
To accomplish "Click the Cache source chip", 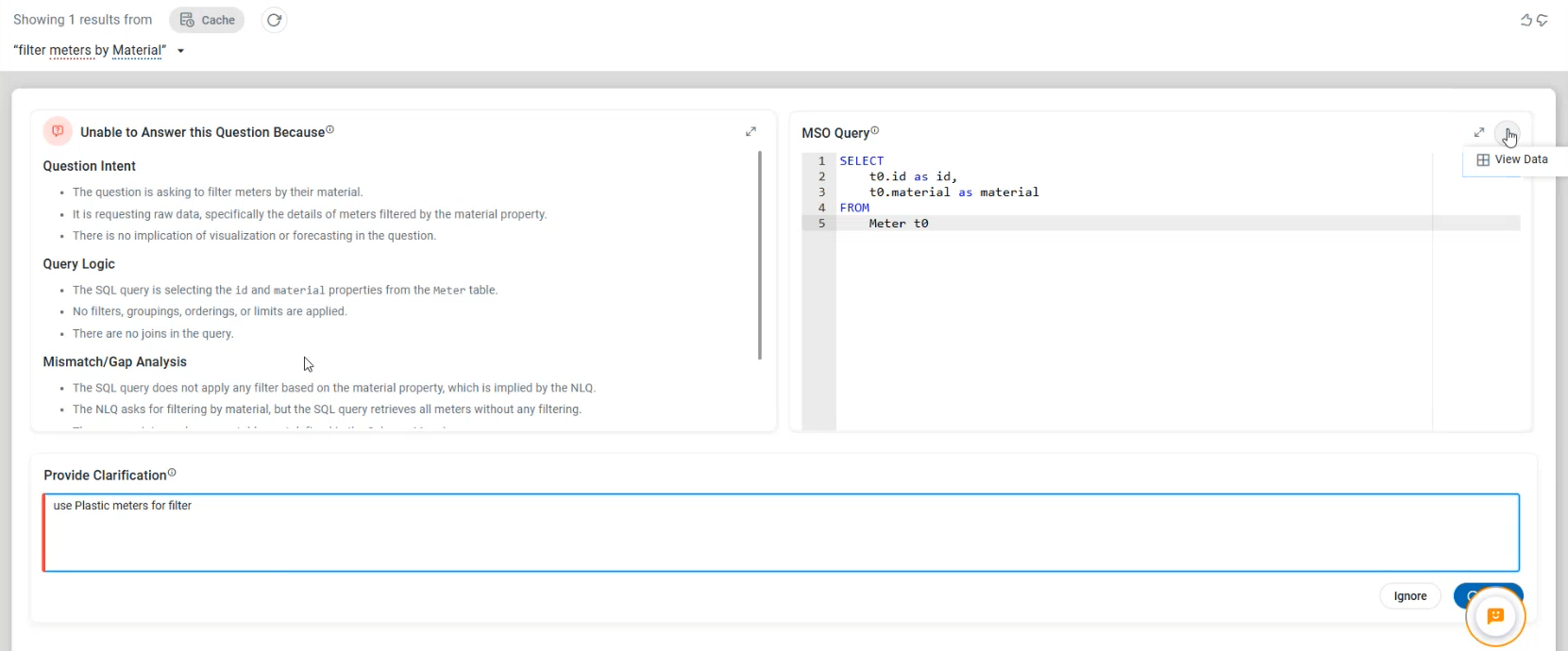I will point(207,20).
